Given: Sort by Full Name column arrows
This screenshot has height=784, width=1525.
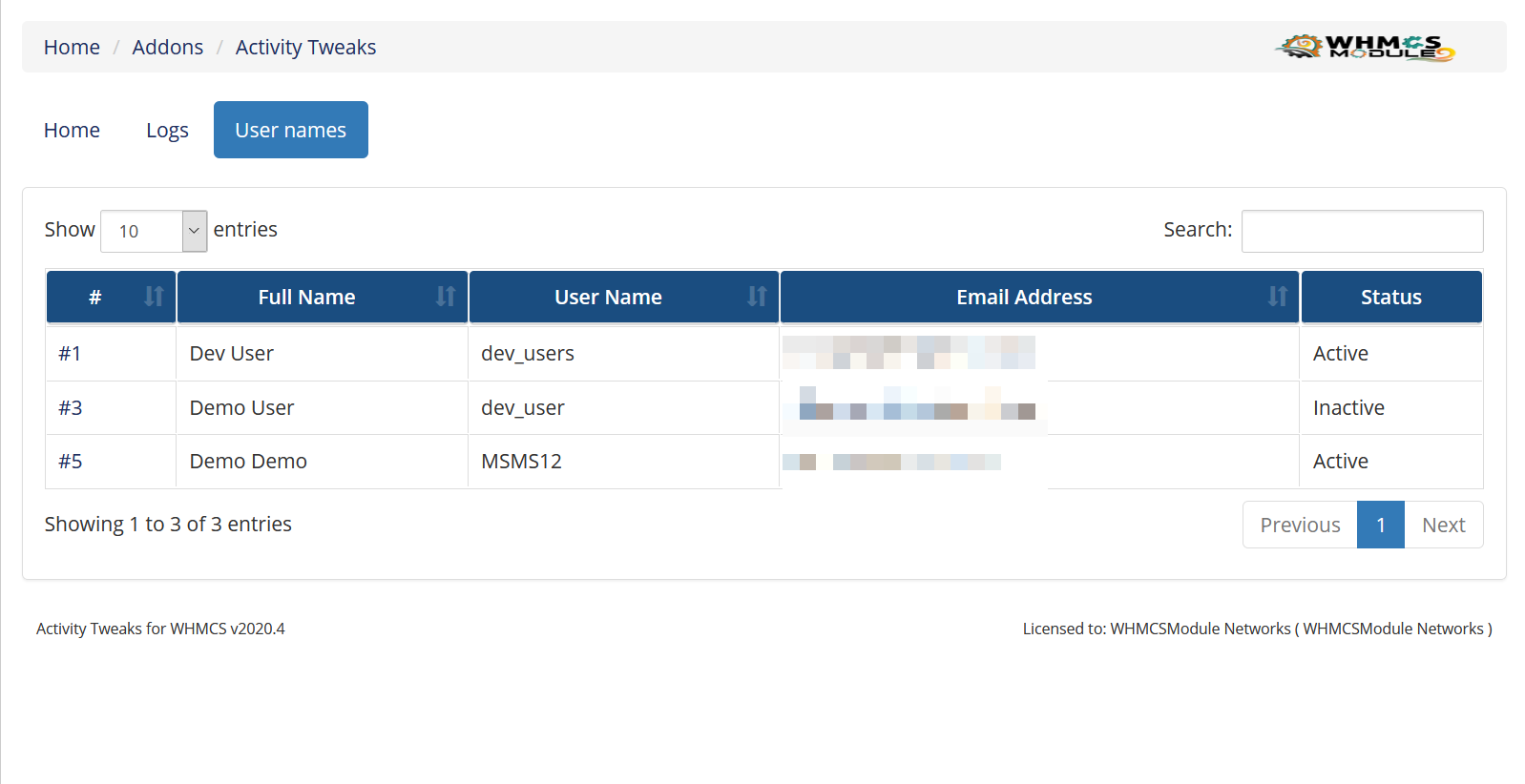Looking at the screenshot, I should point(446,297).
